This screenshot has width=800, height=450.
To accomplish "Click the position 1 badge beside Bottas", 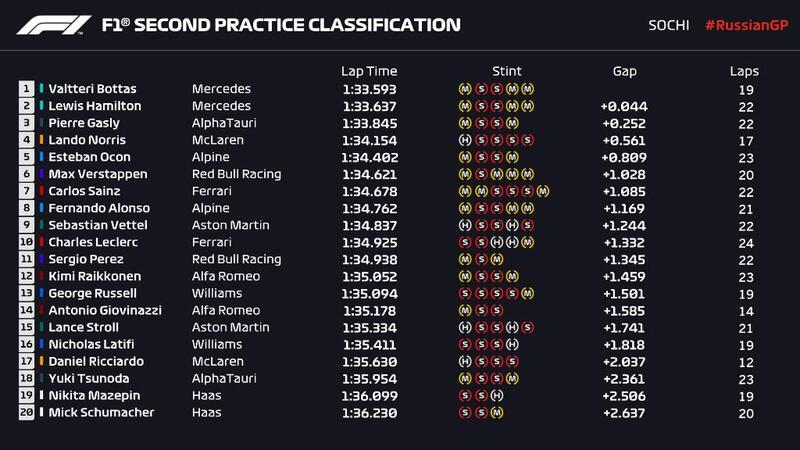I will pyautogui.click(x=26, y=88).
